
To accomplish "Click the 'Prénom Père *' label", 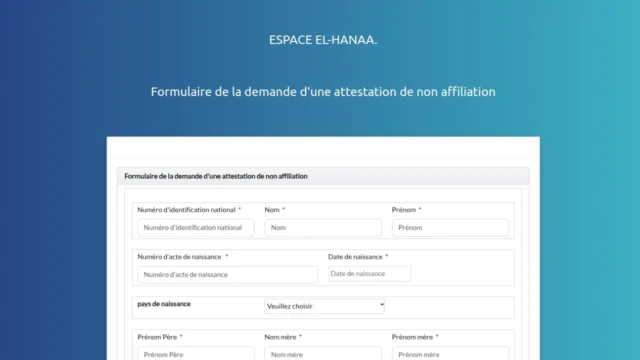I will click(x=160, y=337).
